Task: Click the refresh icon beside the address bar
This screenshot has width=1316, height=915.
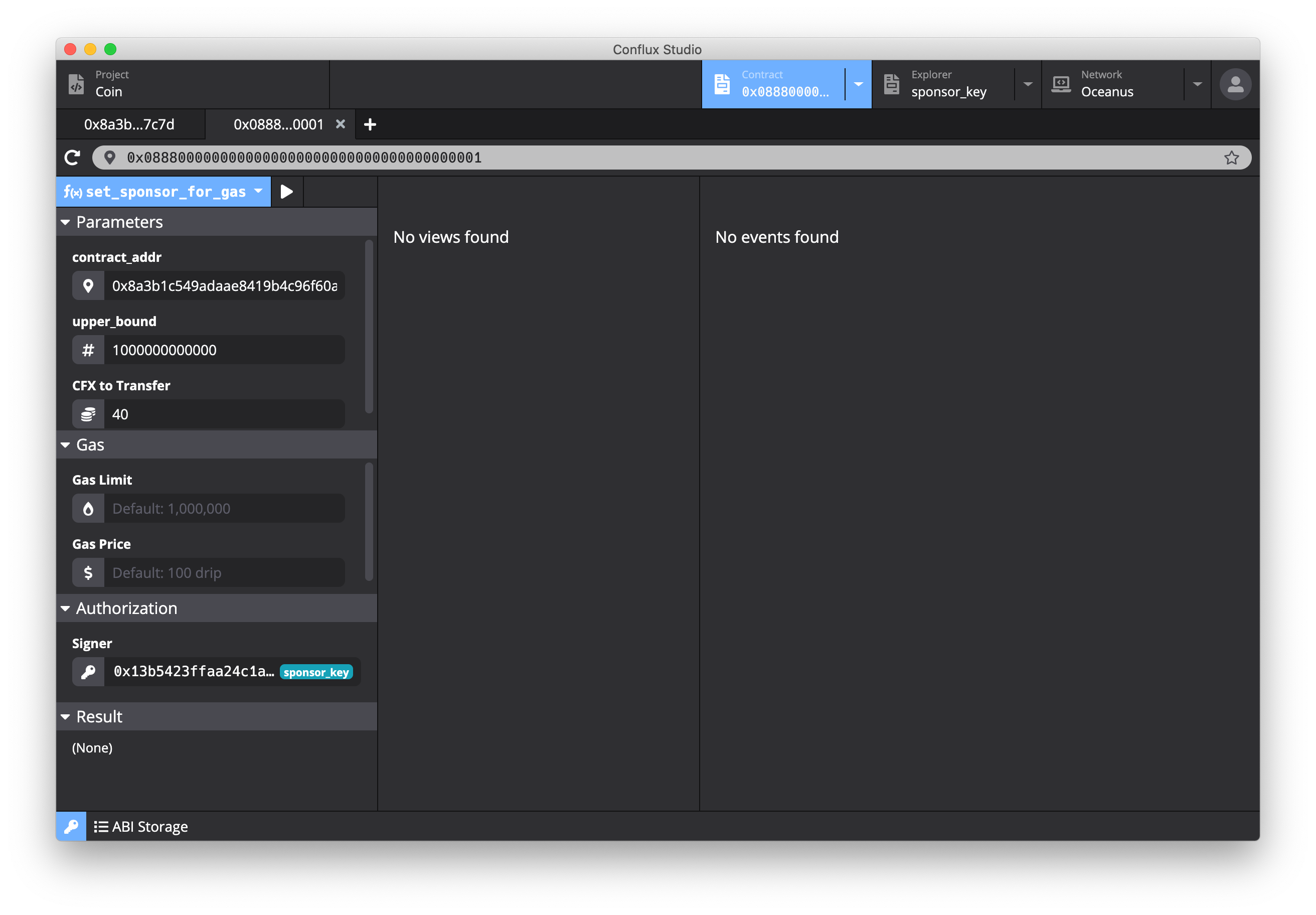Action: [x=73, y=158]
